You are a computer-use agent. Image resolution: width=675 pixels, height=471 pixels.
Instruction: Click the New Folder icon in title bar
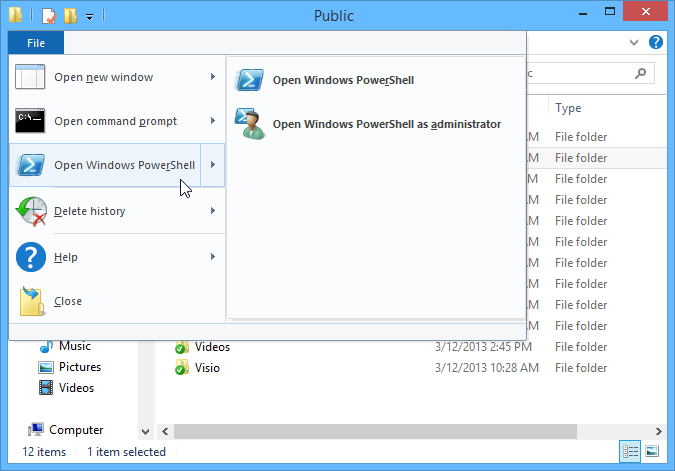click(x=69, y=16)
